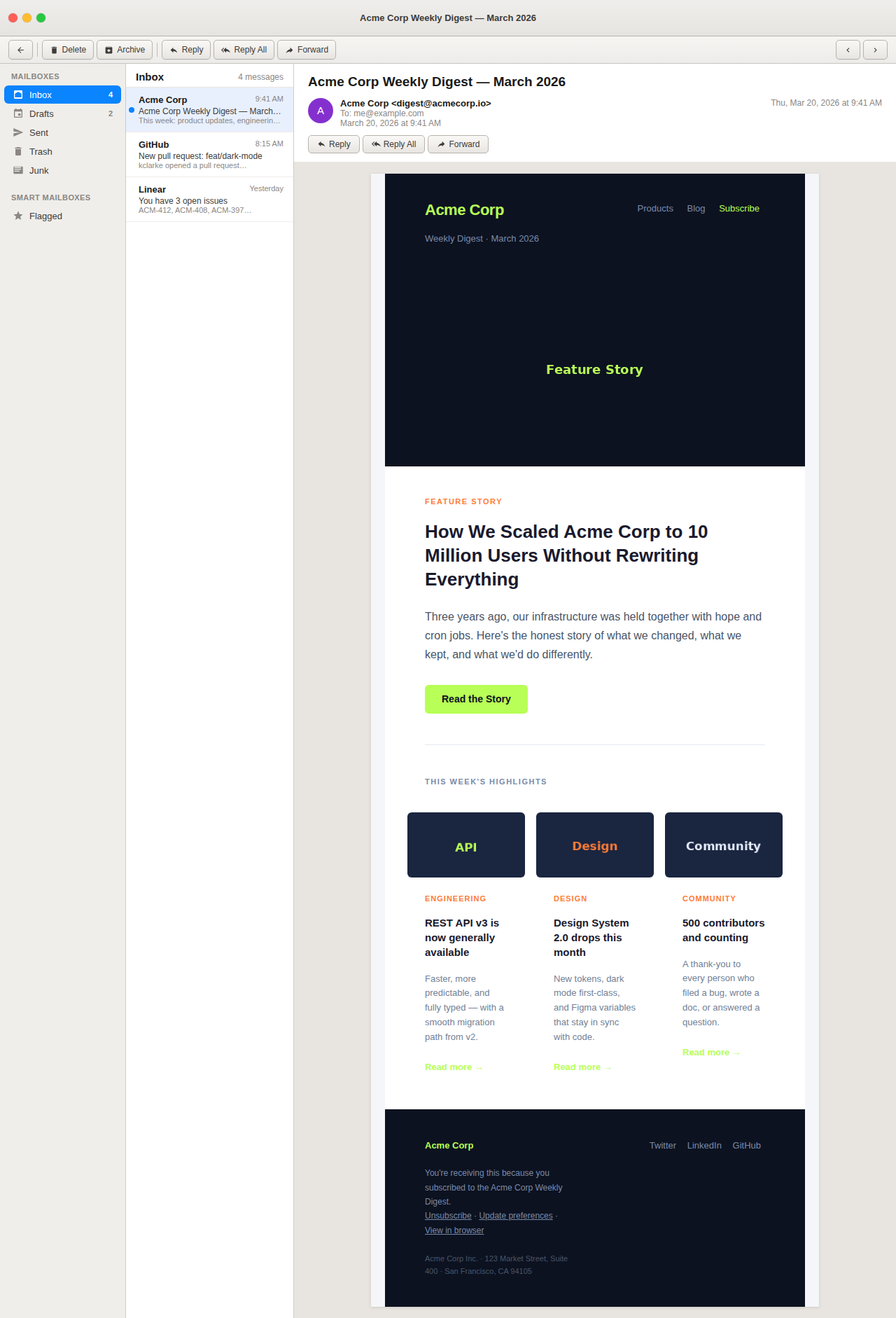Click the '4 messages' count label
The width and height of the screenshot is (896, 1318).
tap(260, 77)
